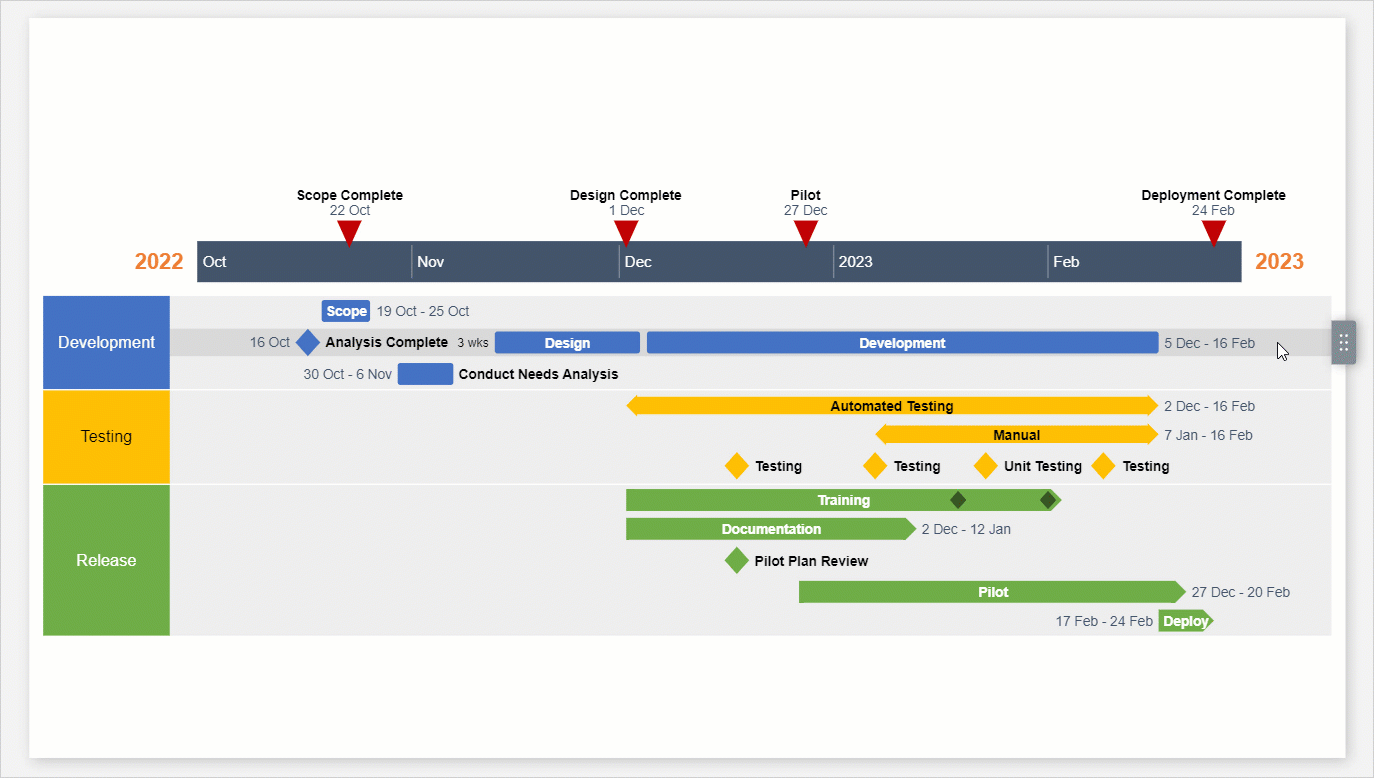Click the Deploy arrow shape

[x=1184, y=620]
